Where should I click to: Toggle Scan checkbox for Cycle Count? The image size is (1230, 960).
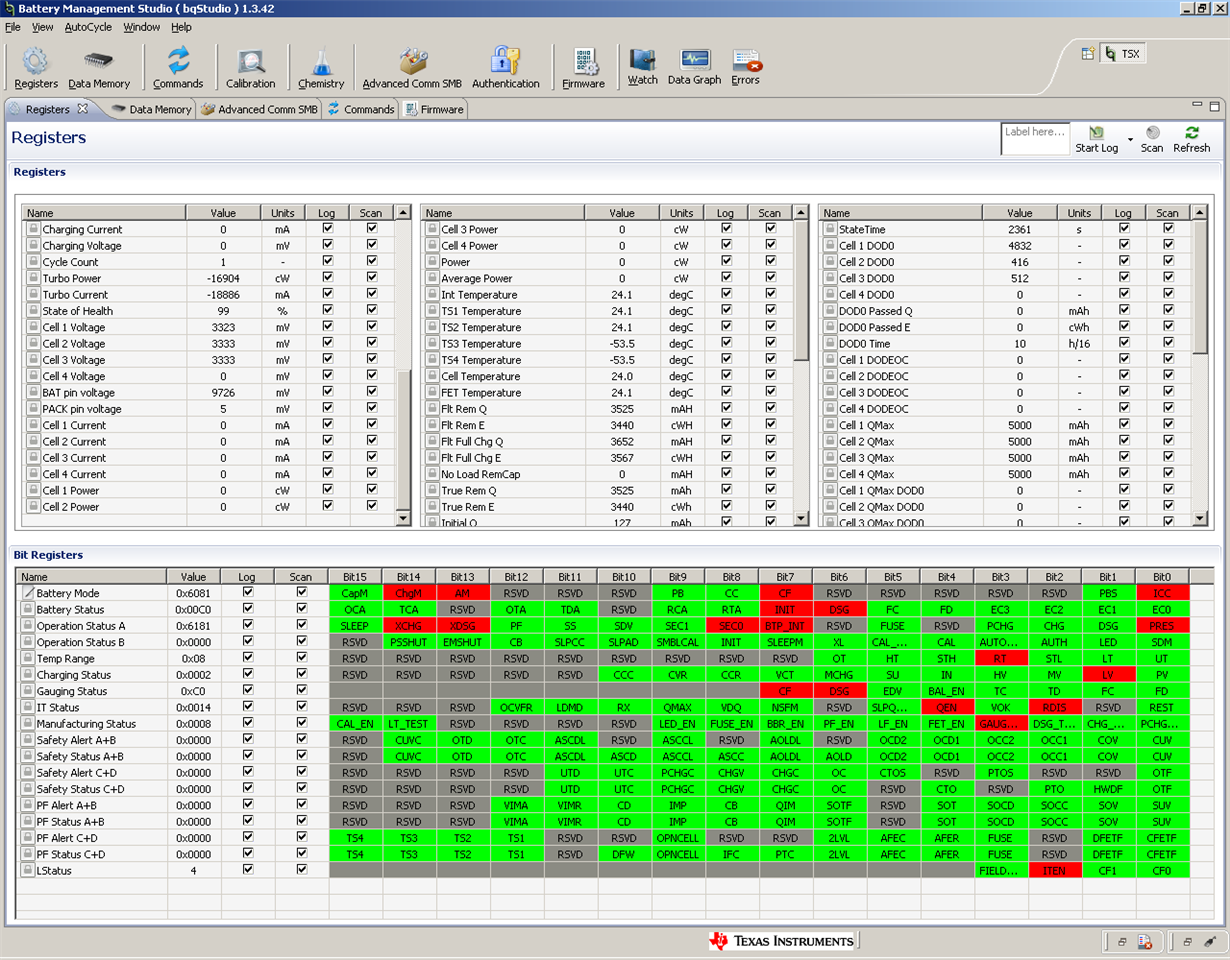pos(372,261)
